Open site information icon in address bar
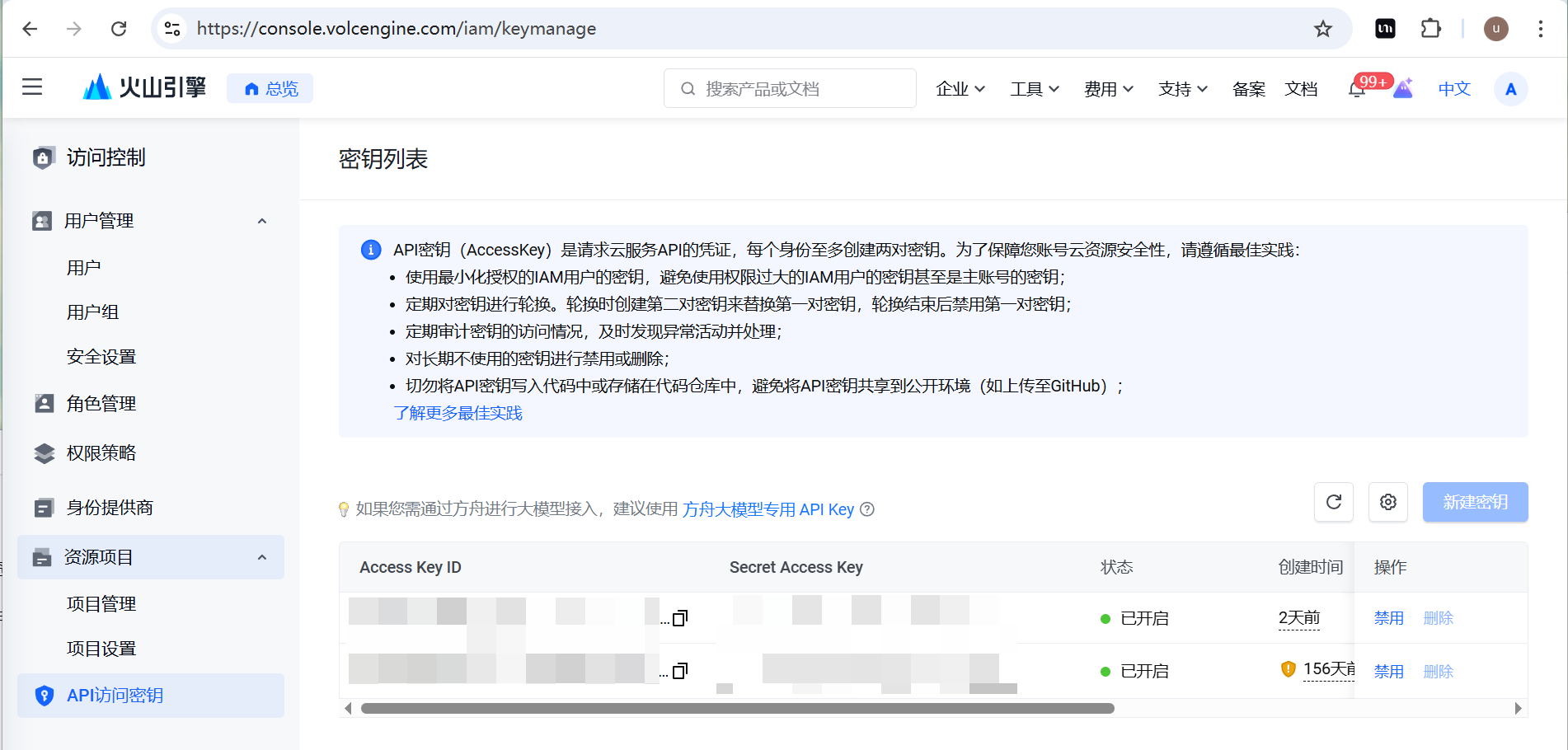 [x=172, y=29]
